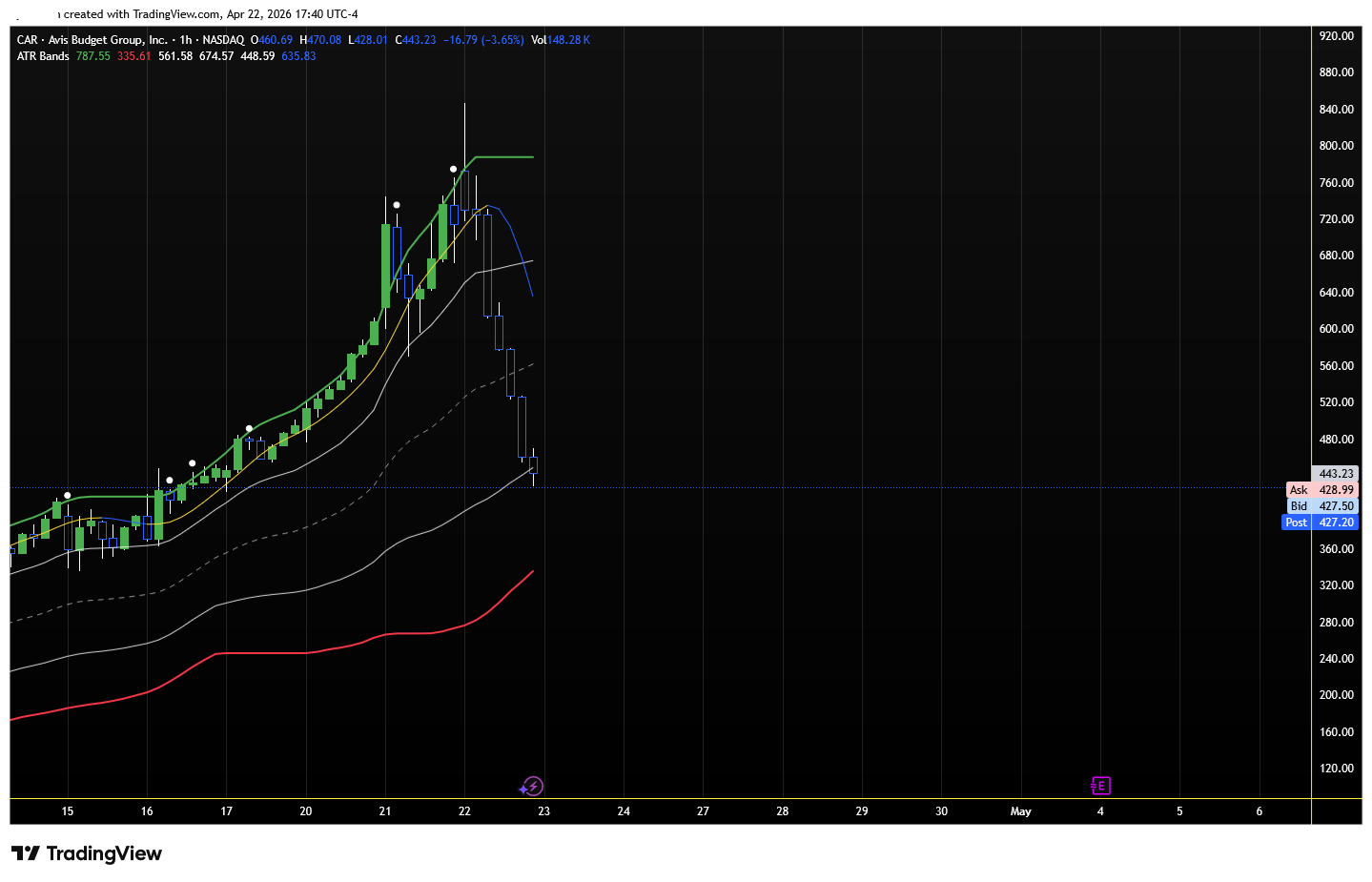
Task: Select the close value C443.23
Action: pyautogui.click(x=416, y=40)
